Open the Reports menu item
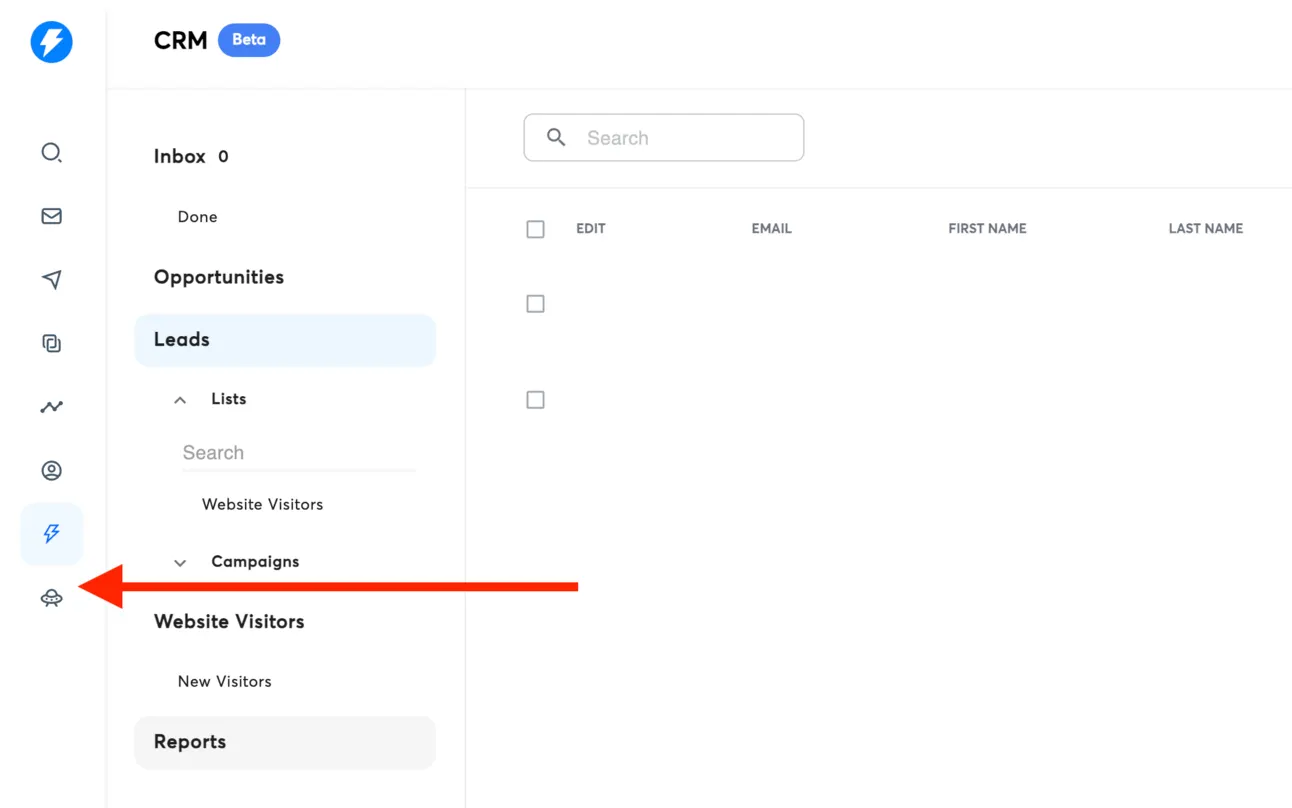The image size is (1292, 808). (285, 742)
